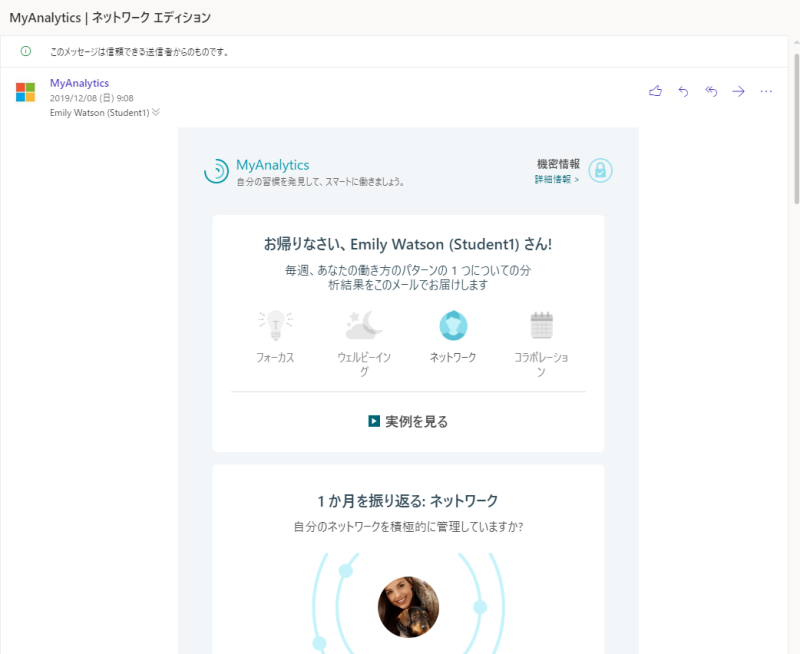The height and width of the screenshot is (654, 800).
Task: Click the trusted sender message text
Action: pyautogui.click(x=139, y=52)
